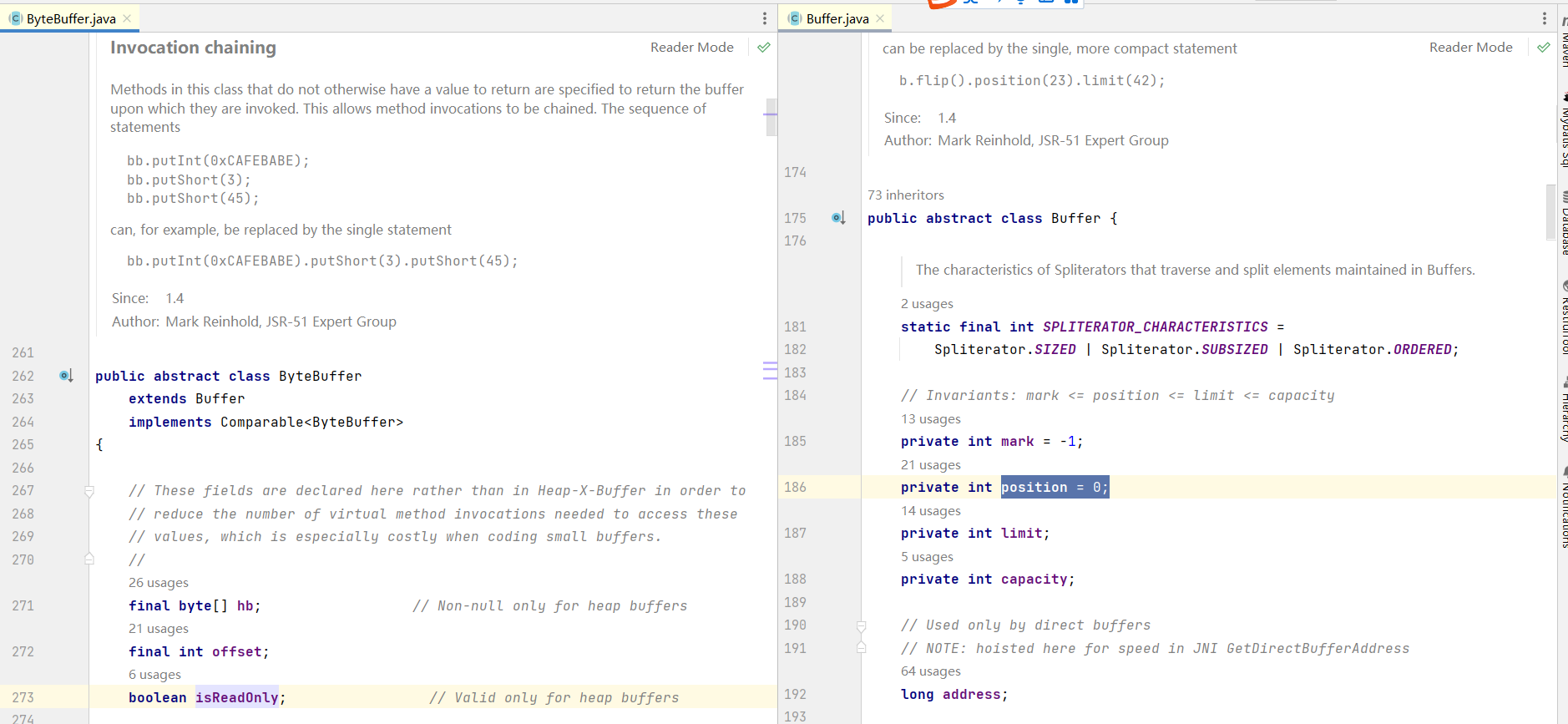Click line number 175 in right gutter
1568x724 pixels.
click(795, 218)
